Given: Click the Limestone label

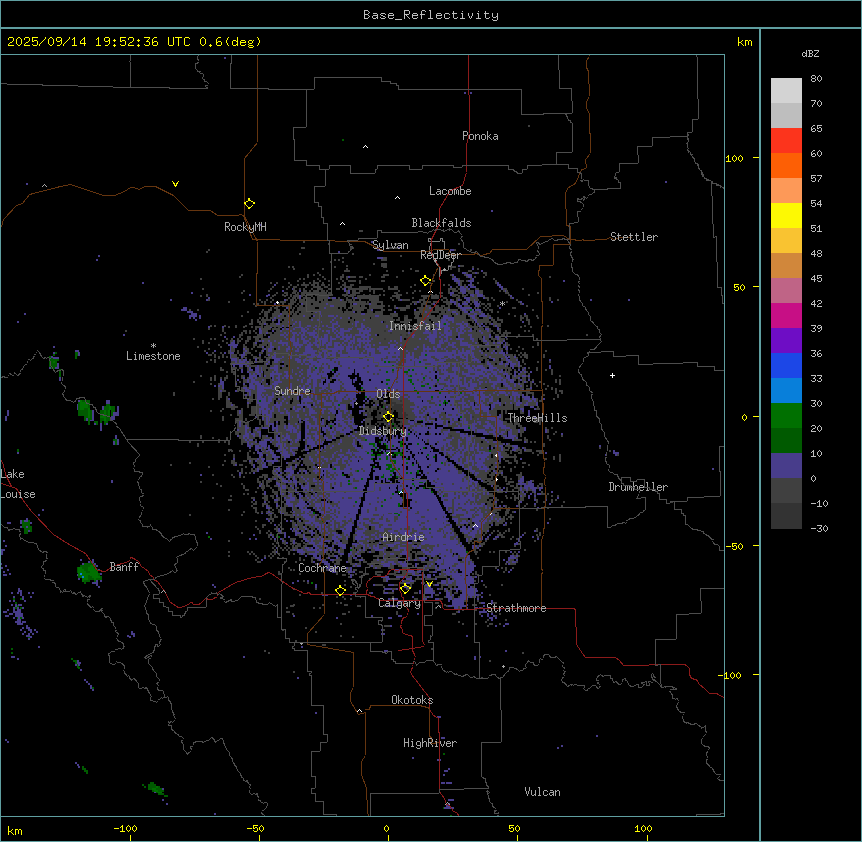Looking at the screenshot, I should pos(153,356).
